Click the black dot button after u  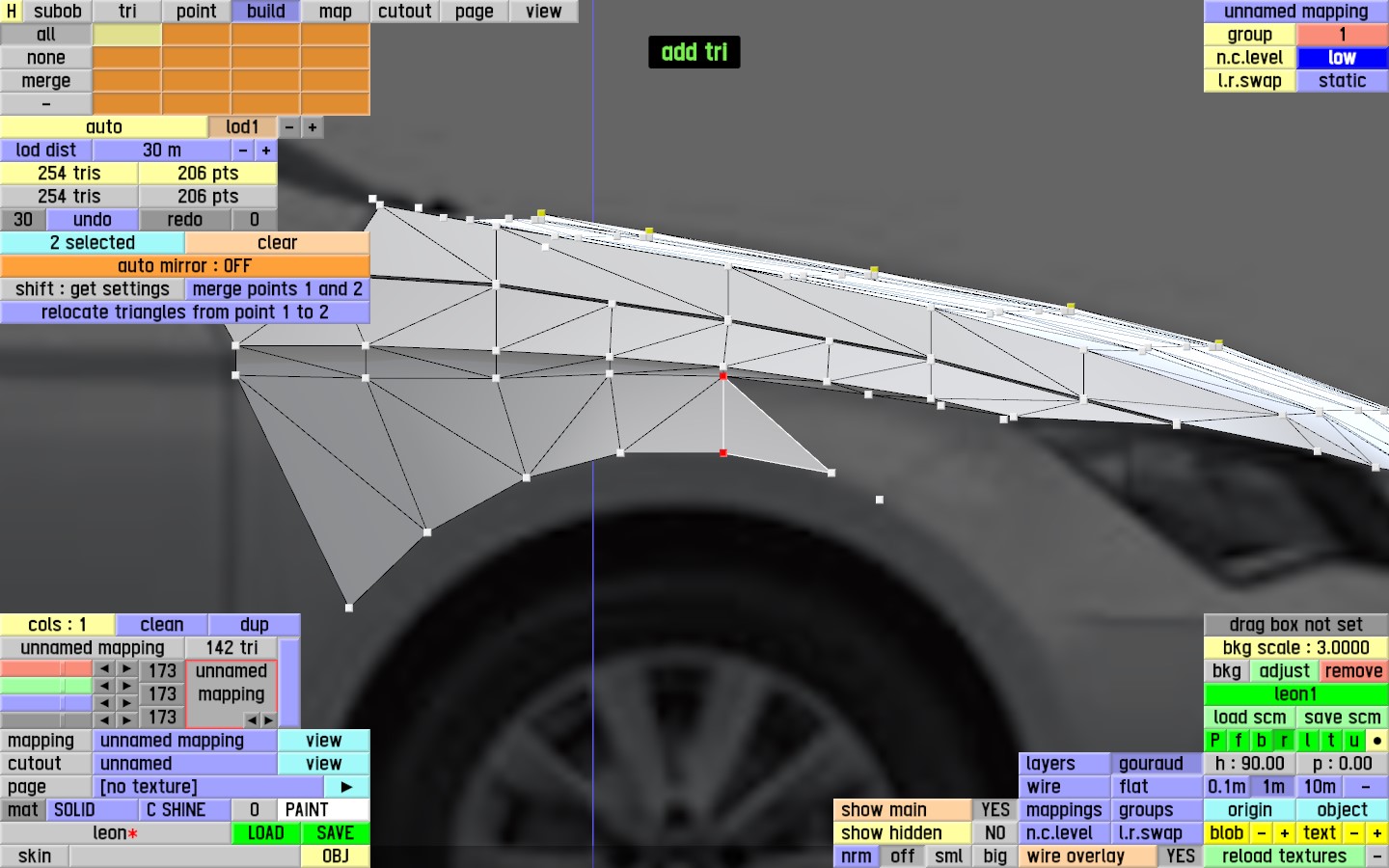[x=1377, y=741]
